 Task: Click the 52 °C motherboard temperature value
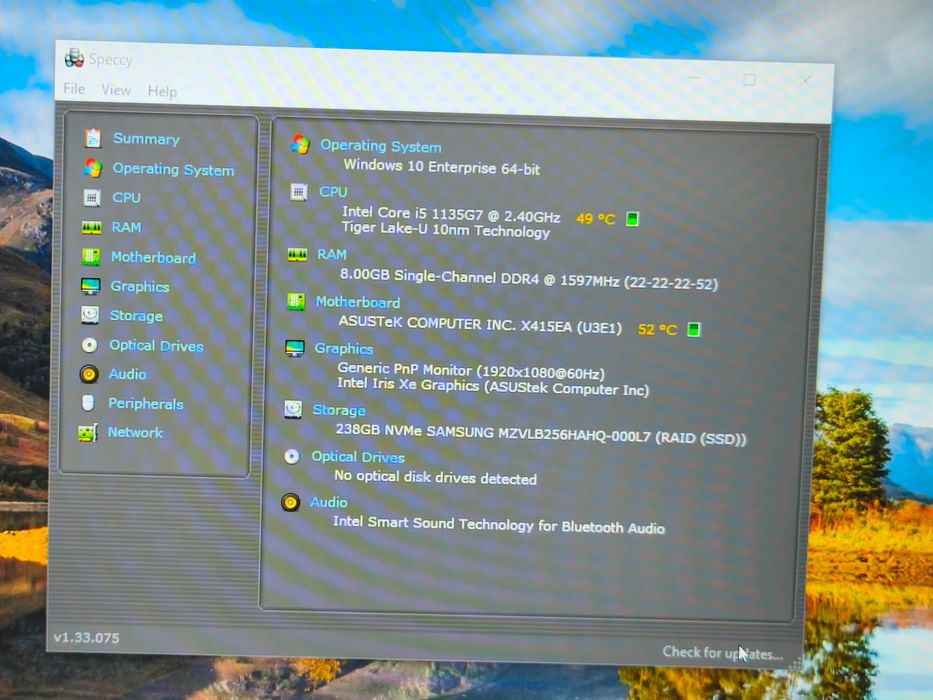tap(658, 329)
